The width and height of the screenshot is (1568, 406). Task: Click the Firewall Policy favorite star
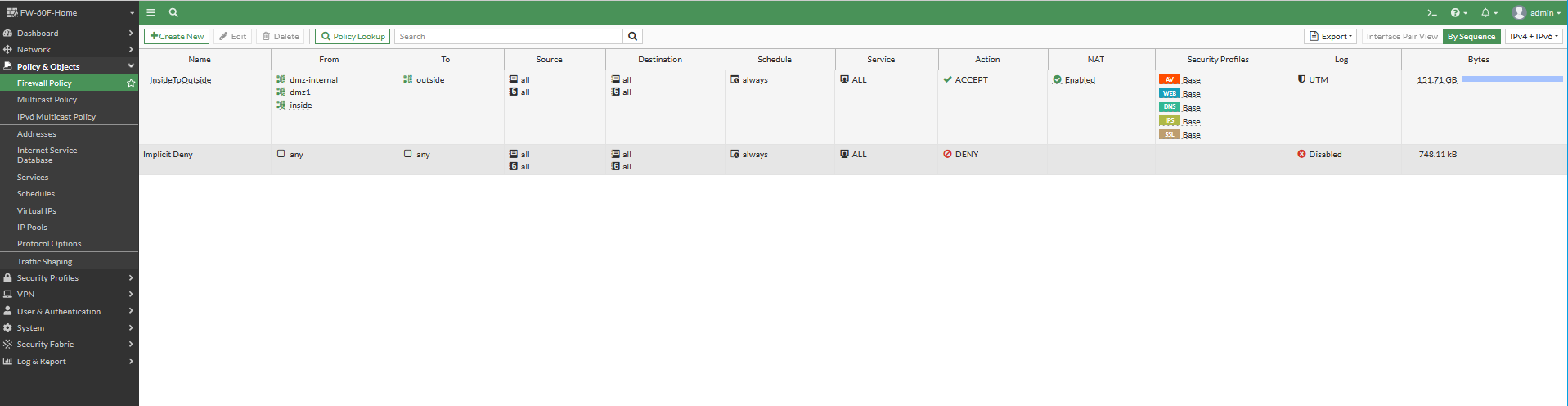[x=130, y=83]
